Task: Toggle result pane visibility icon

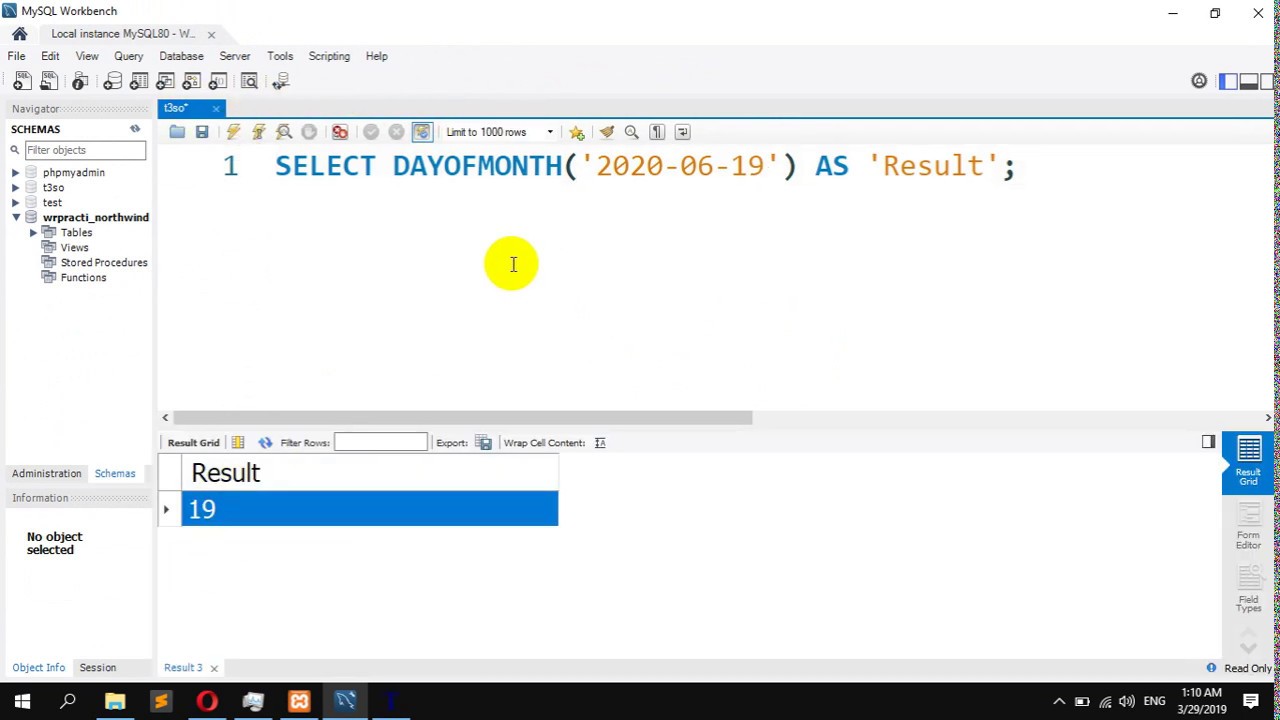Action: tap(1208, 442)
